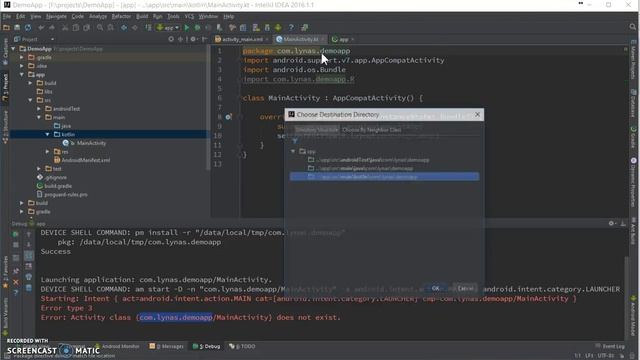Viewport: 640px width, 360px height.
Task: Click the Favorites side panel tab
Action: pyautogui.click(x=5, y=272)
